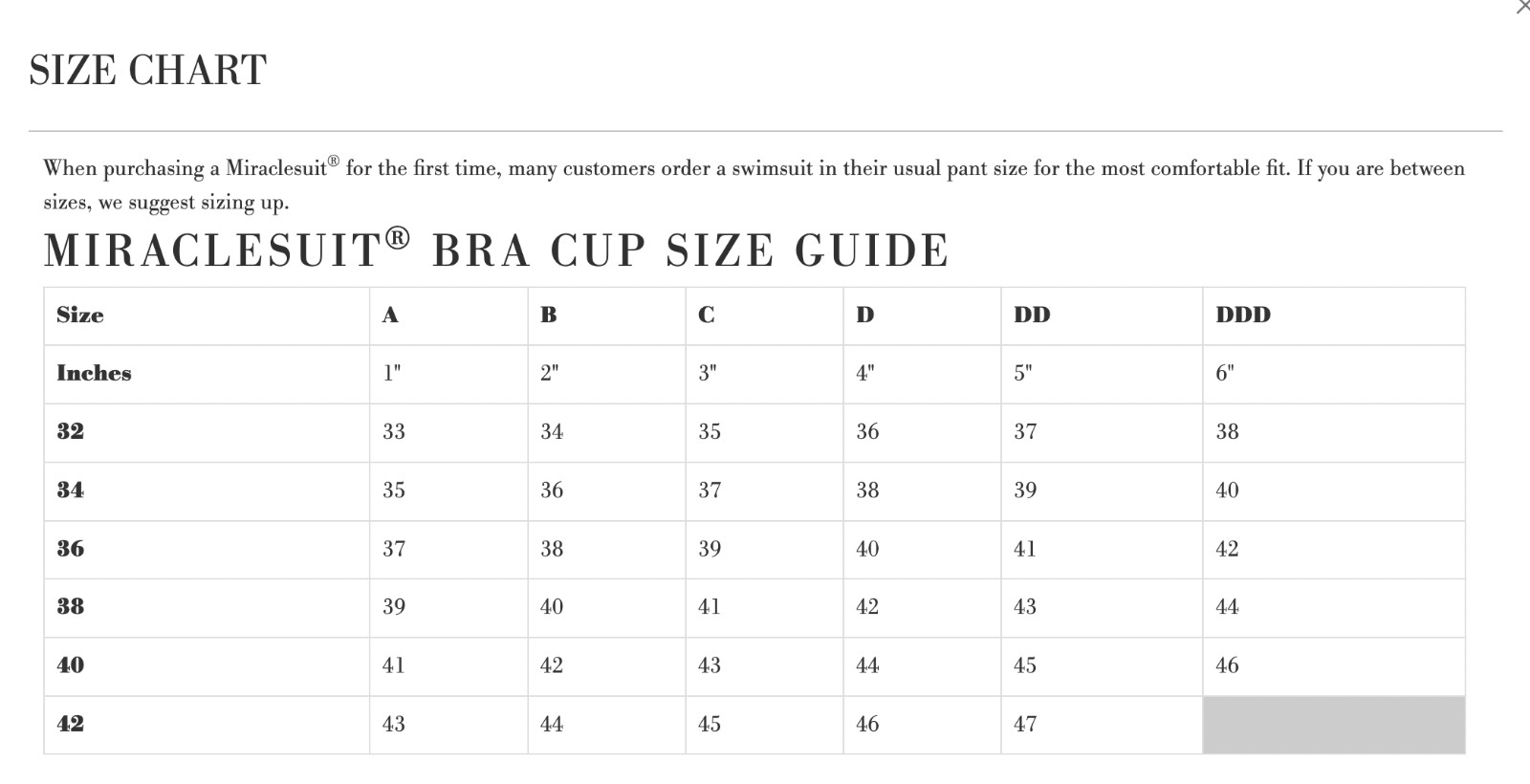Click the grayed-out empty cell for 42 DDD

click(1333, 725)
